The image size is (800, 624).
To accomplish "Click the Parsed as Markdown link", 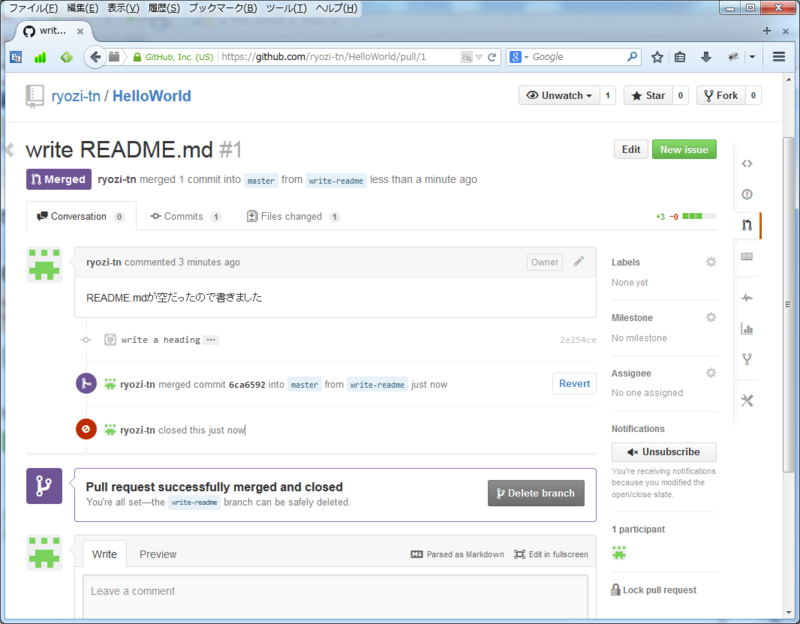I will pos(457,554).
